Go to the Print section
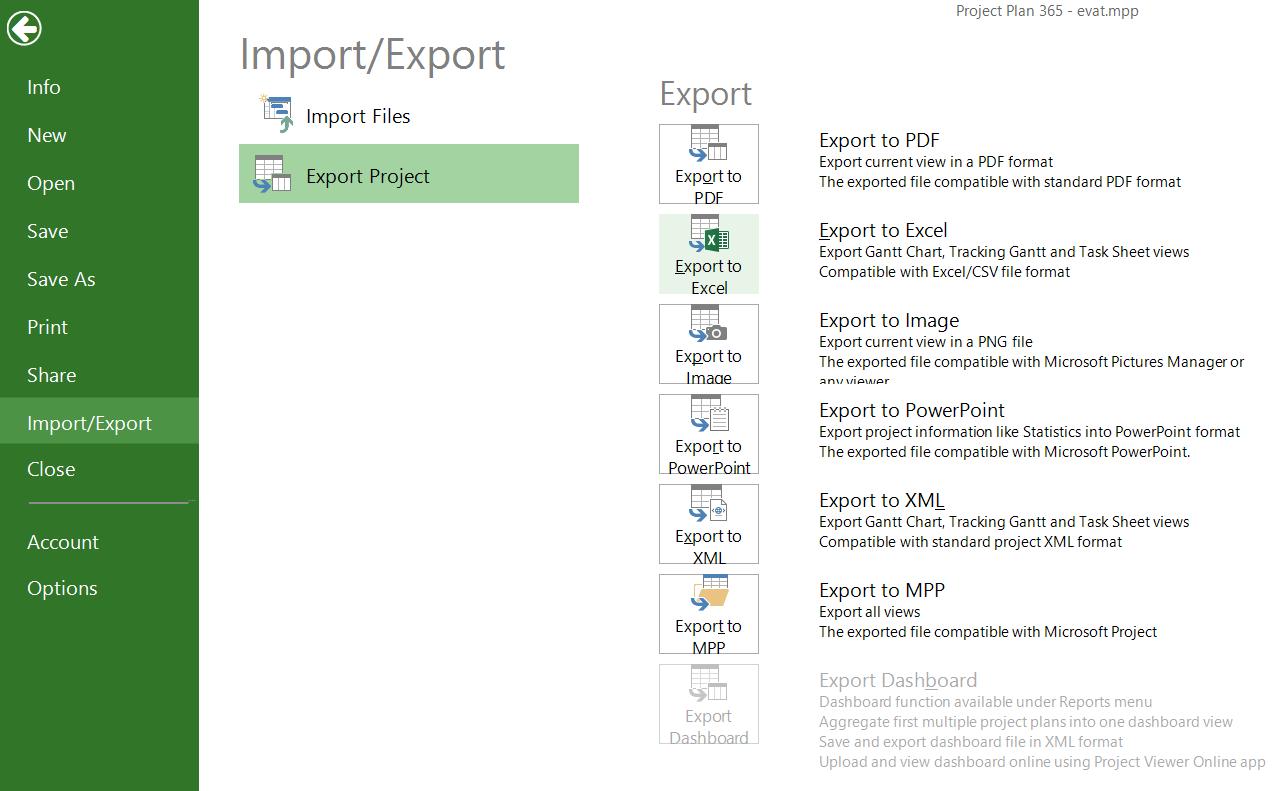Image resolution: width=1274 pixels, height=791 pixels. [x=46, y=327]
